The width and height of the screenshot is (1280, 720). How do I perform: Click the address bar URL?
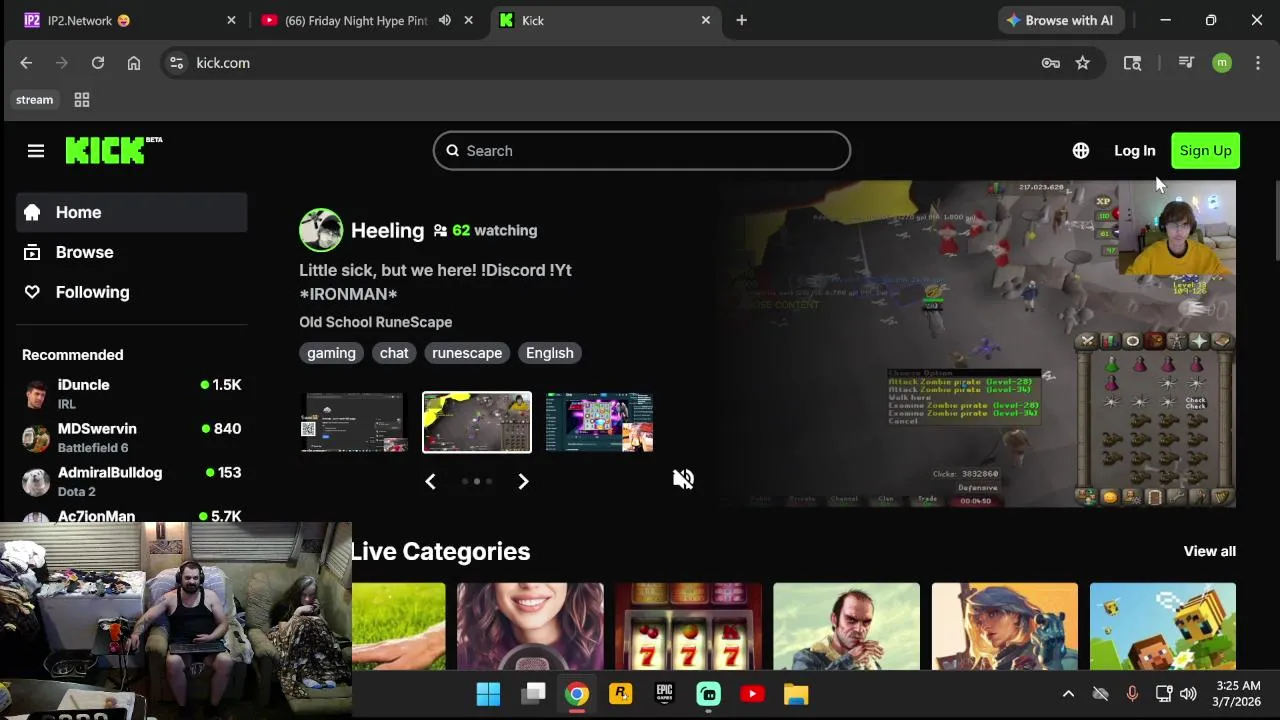coord(223,63)
